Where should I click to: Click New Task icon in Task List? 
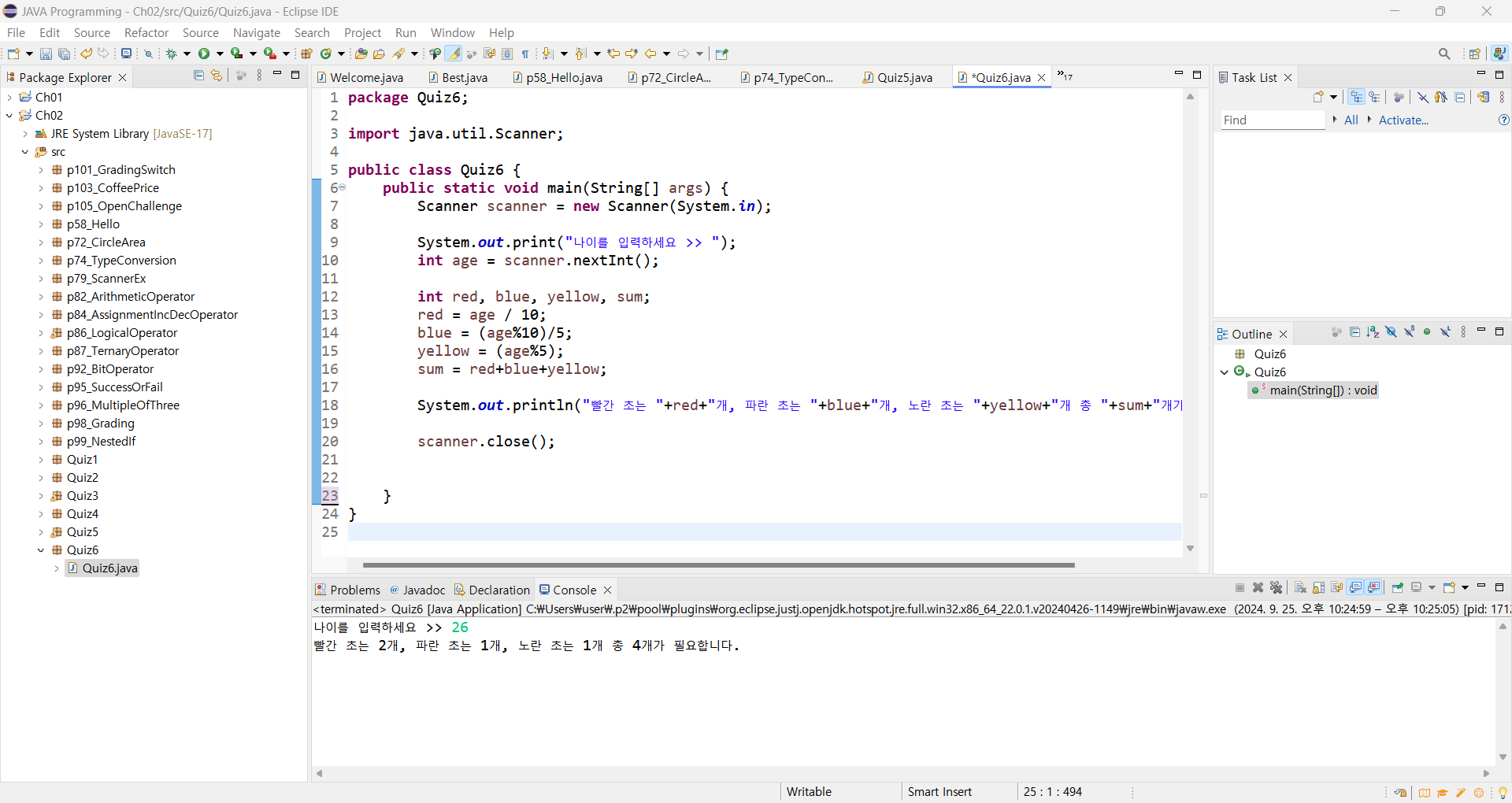(x=1318, y=97)
